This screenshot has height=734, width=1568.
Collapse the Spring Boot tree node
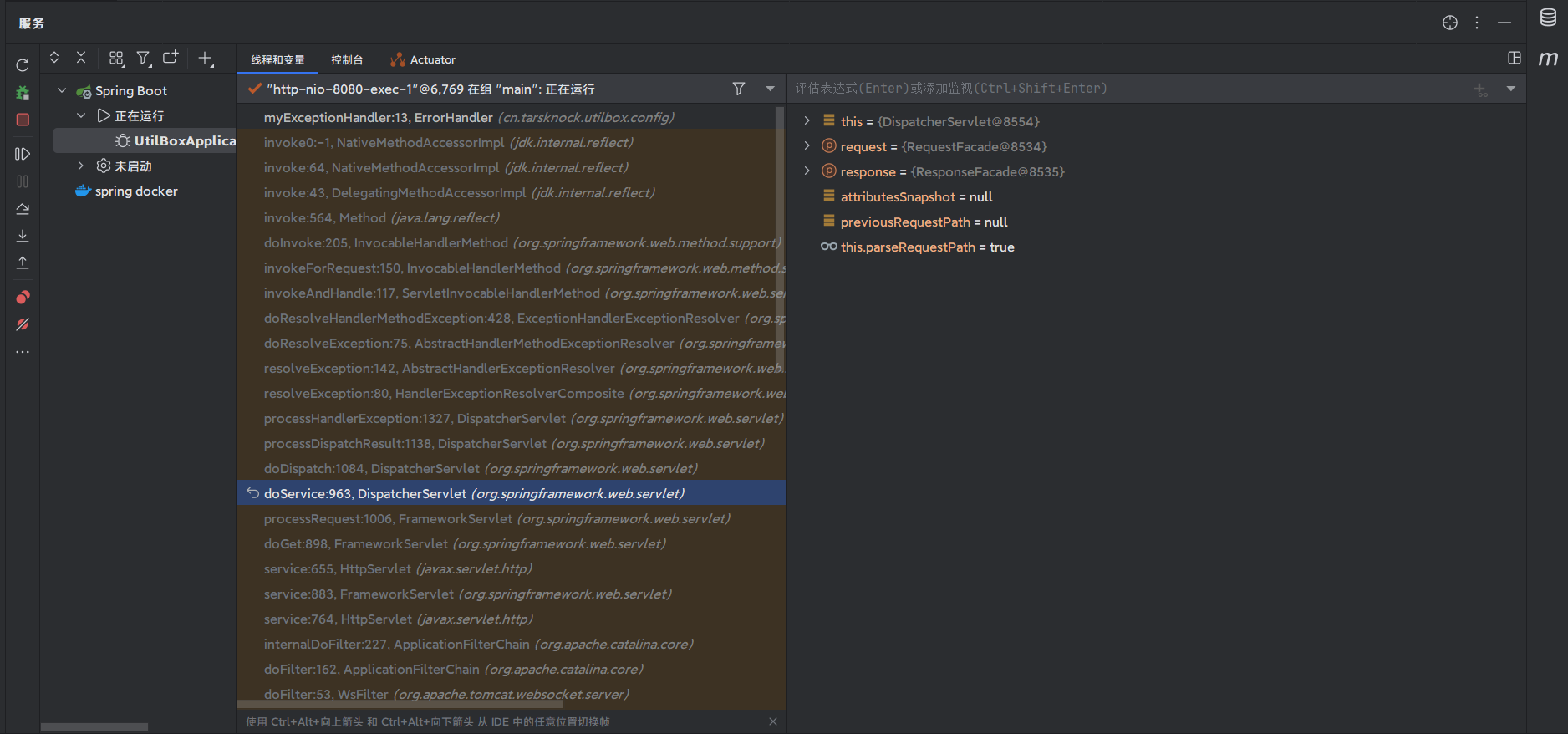click(x=62, y=90)
